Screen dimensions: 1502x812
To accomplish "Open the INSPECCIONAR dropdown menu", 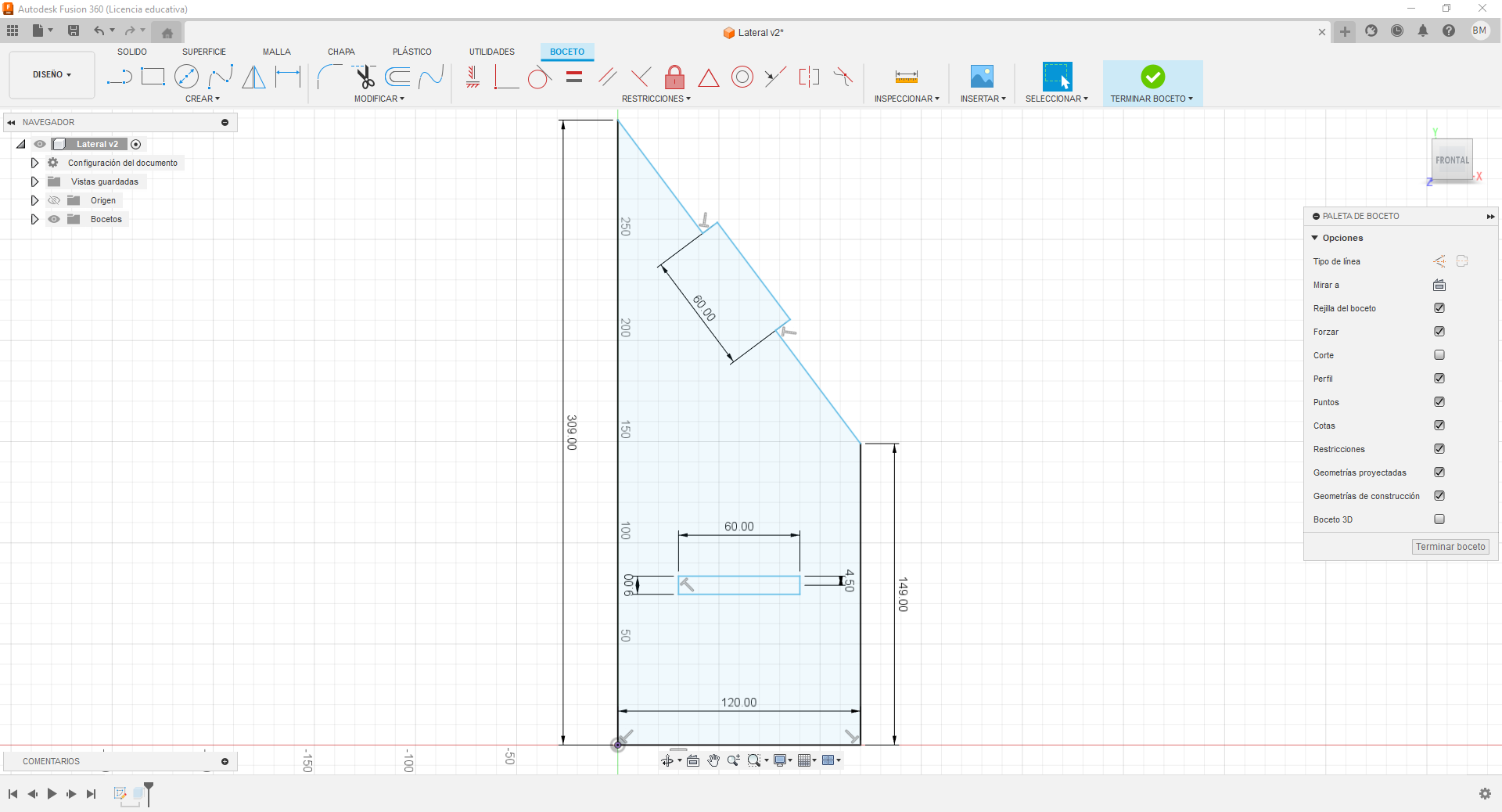I will (907, 99).
